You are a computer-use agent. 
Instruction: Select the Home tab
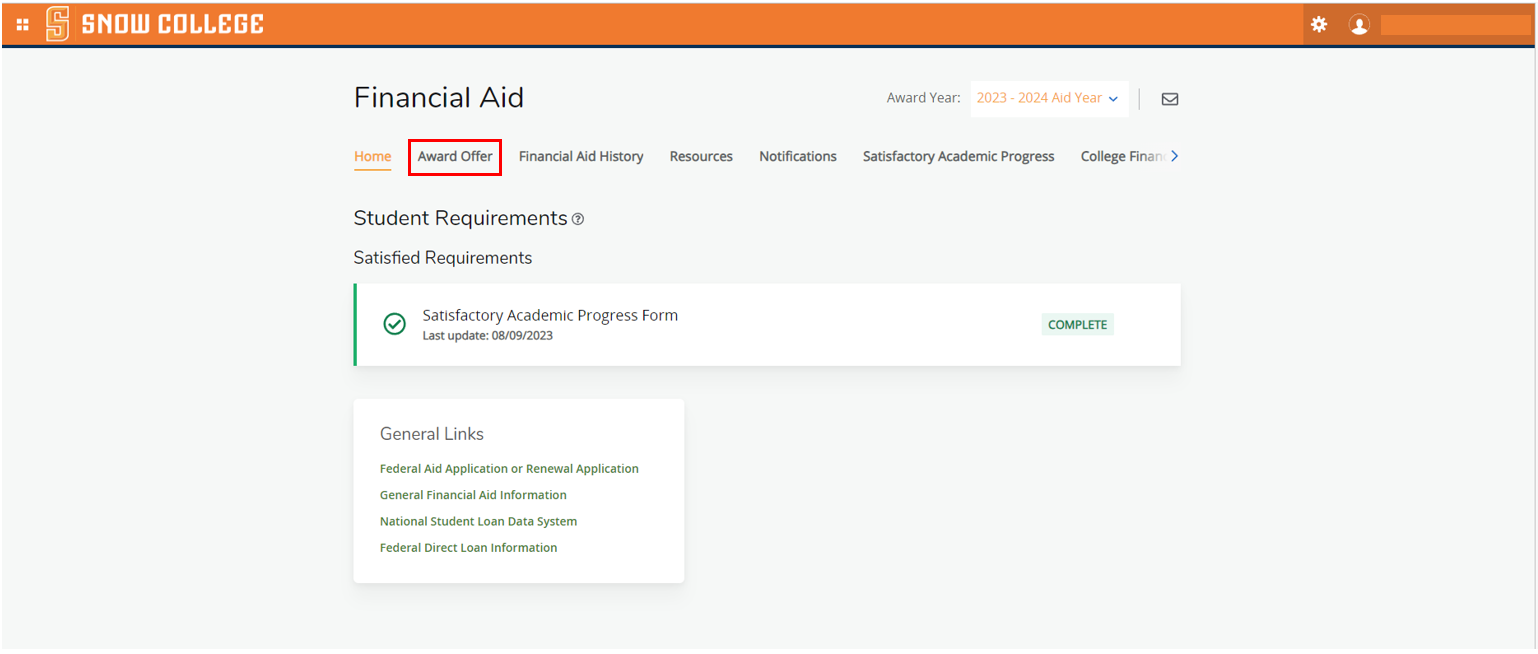[372, 157]
